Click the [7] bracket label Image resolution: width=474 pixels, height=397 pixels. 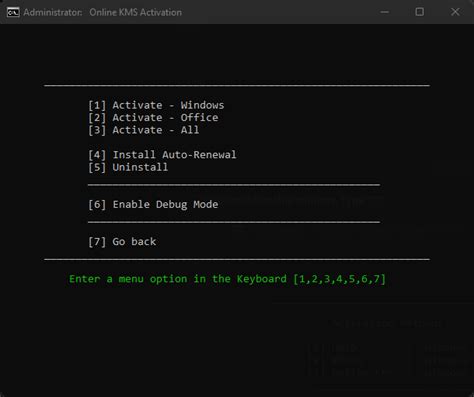click(97, 241)
